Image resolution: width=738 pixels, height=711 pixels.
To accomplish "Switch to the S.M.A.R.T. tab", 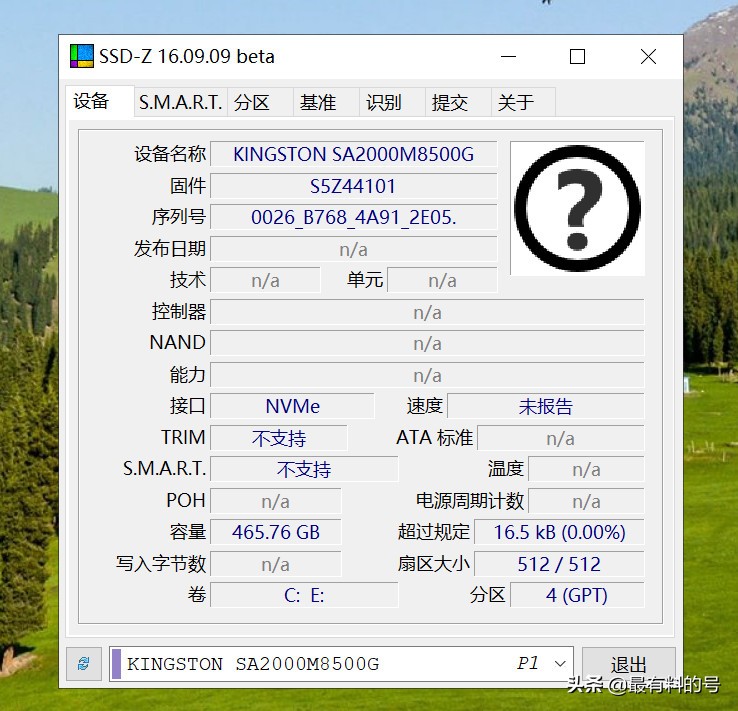I will (180, 102).
